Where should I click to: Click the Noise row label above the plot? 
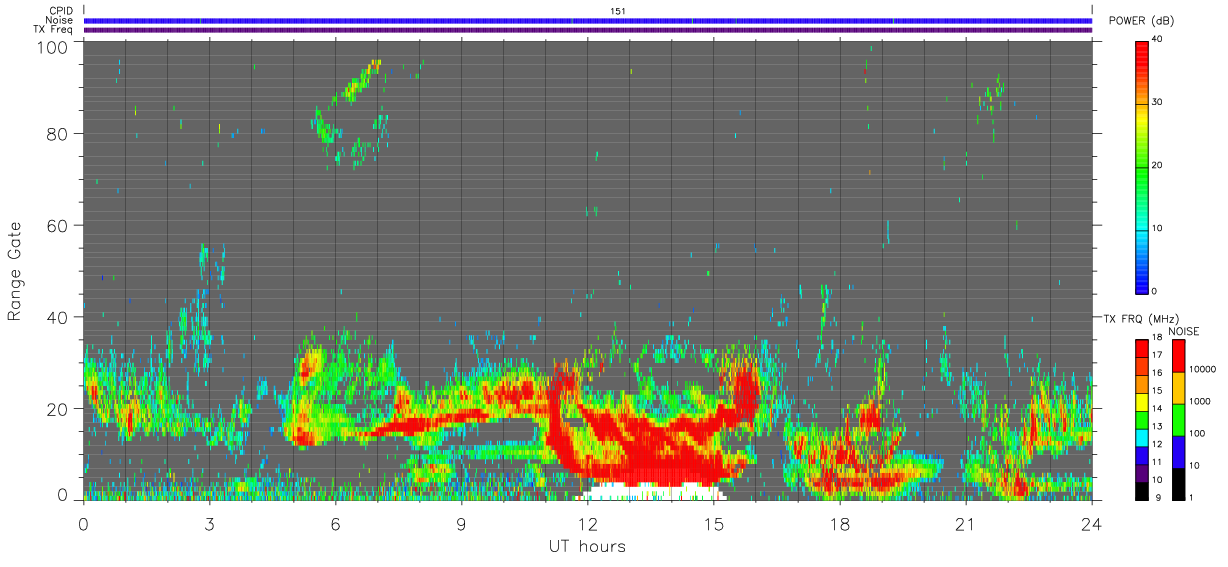coord(59,20)
